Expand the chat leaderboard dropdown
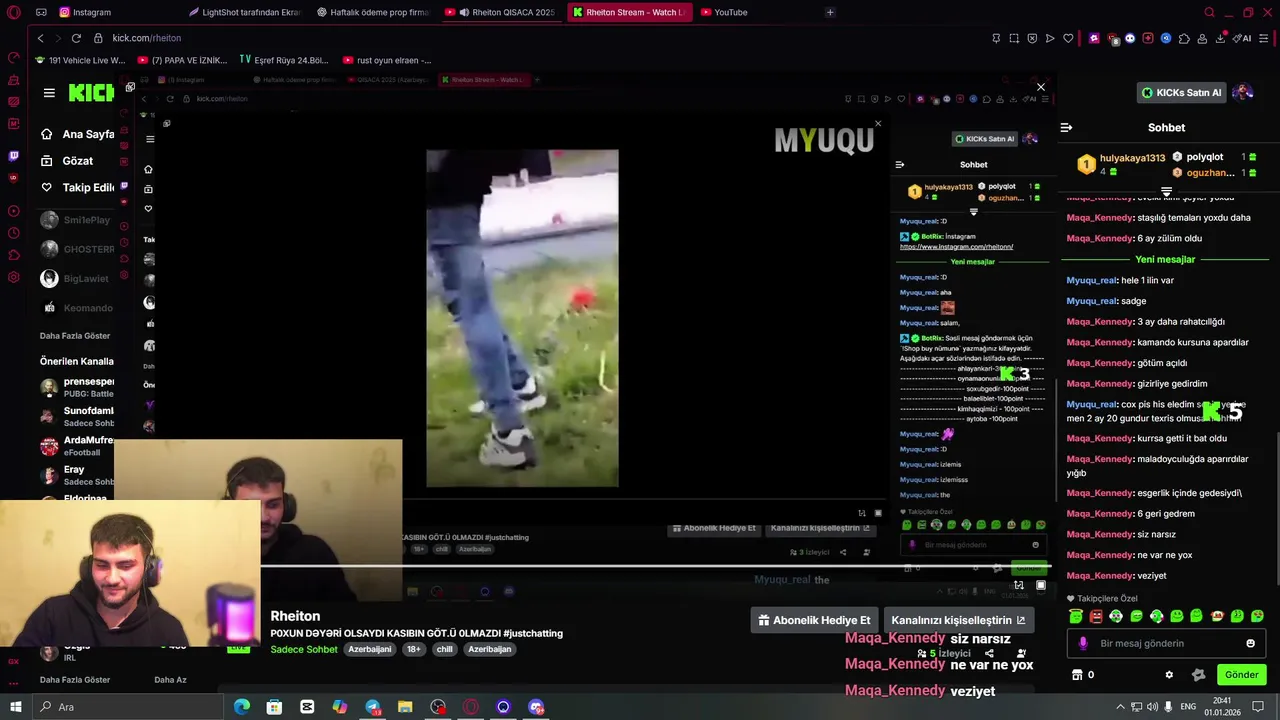Viewport: 1280px width, 720px height. coord(1166,190)
